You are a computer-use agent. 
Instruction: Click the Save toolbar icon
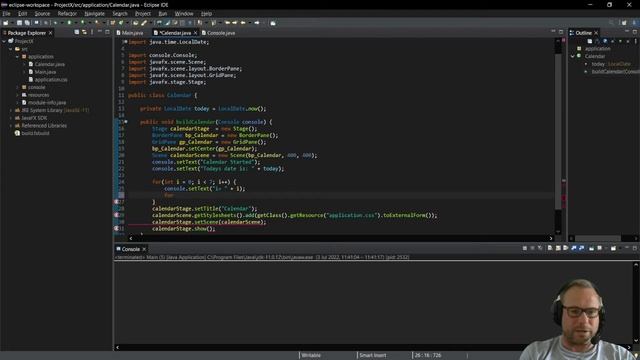click(19, 23)
